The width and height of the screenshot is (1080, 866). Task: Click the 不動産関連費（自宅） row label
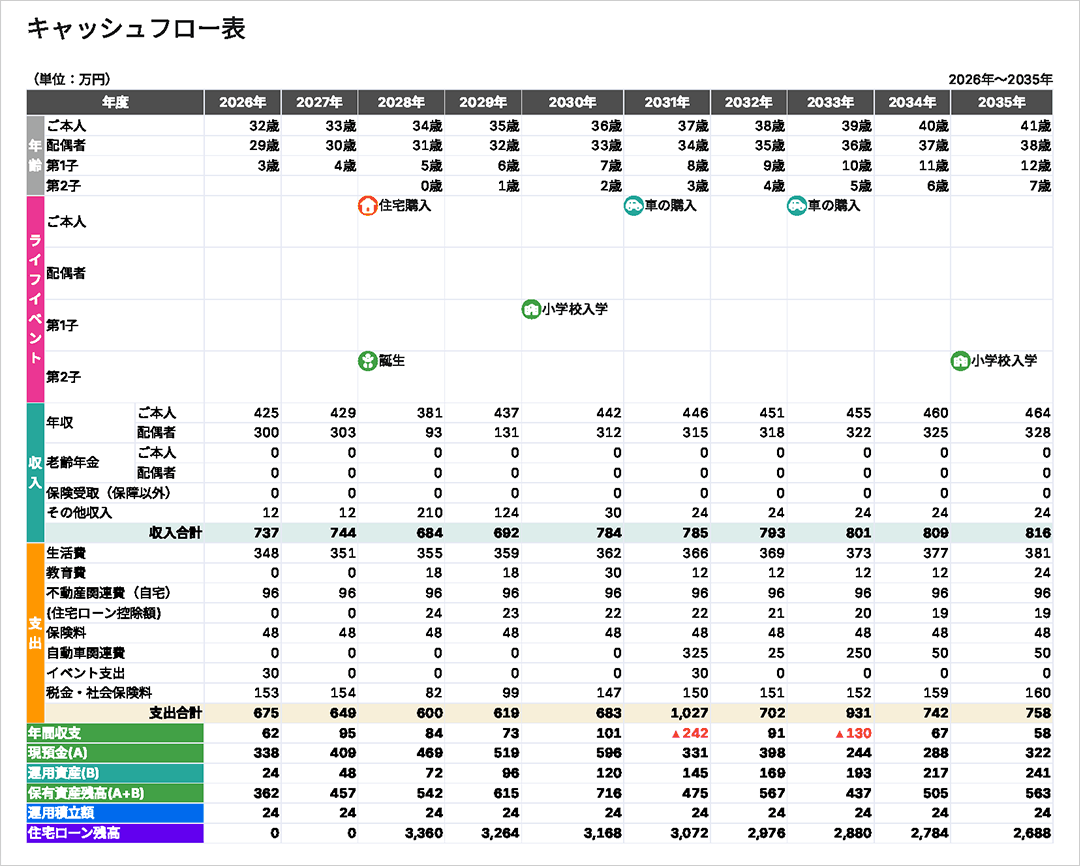coord(109,592)
